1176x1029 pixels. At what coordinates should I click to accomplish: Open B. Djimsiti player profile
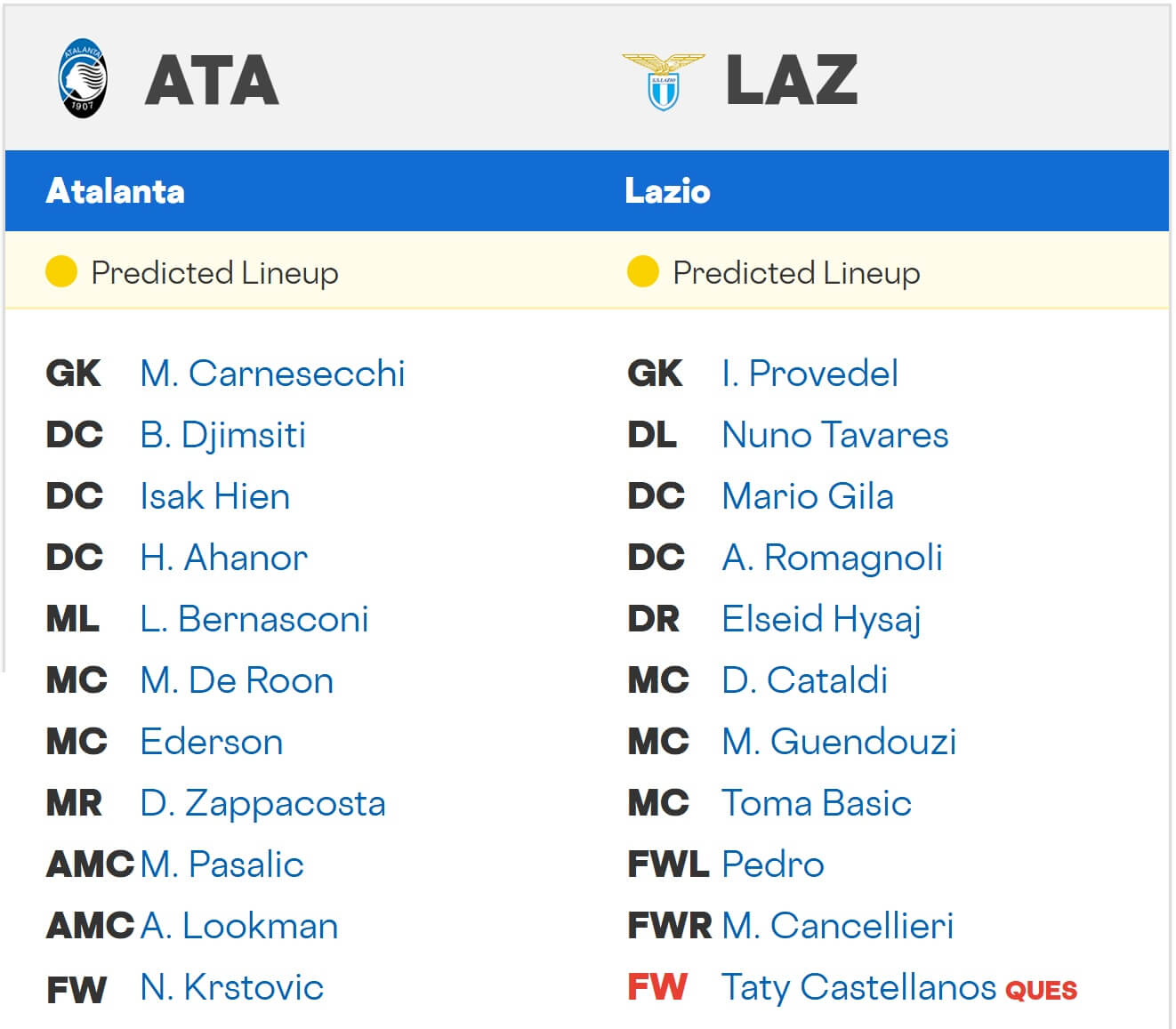[222, 435]
